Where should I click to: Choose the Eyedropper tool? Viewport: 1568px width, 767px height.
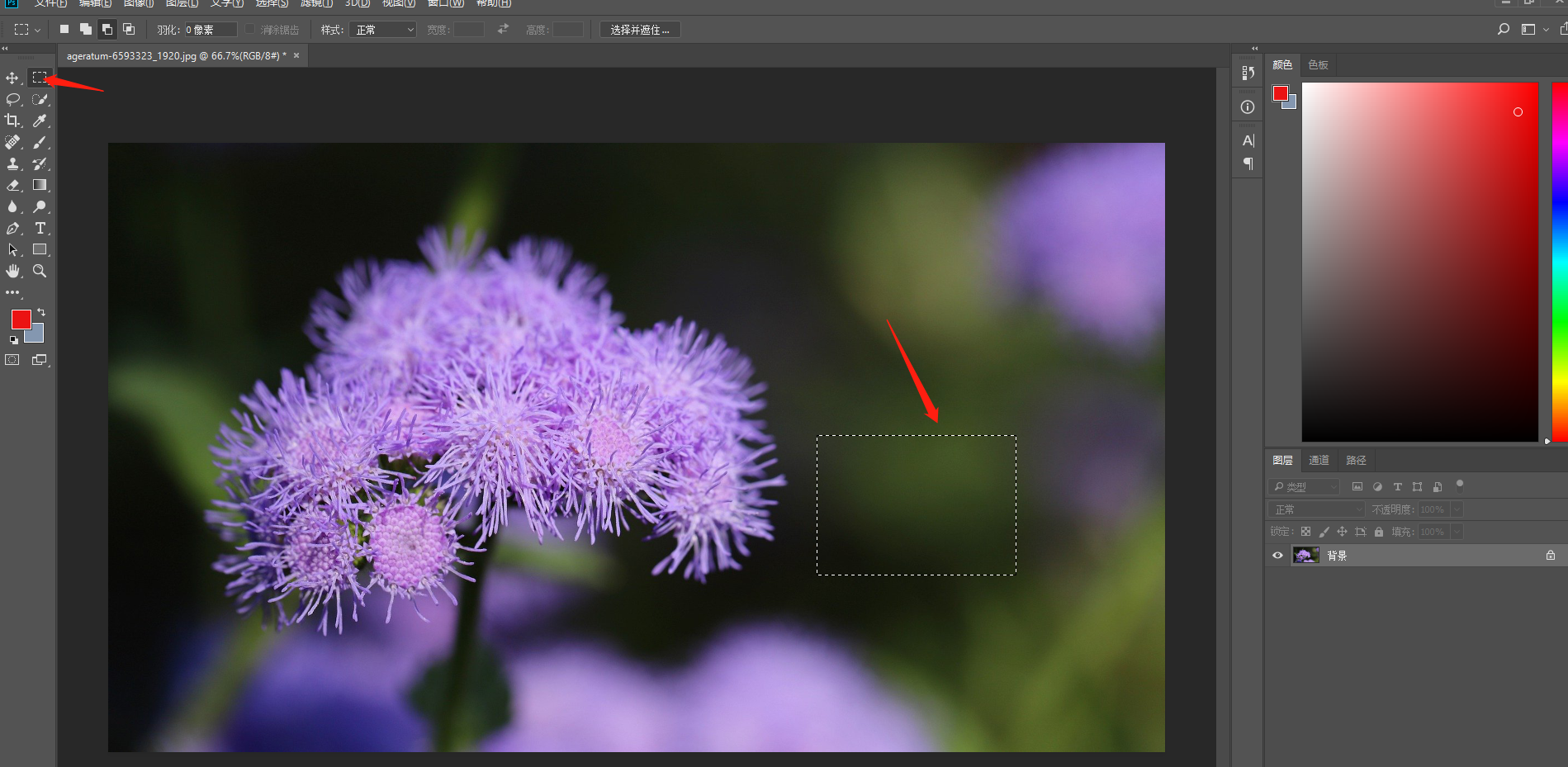39,121
